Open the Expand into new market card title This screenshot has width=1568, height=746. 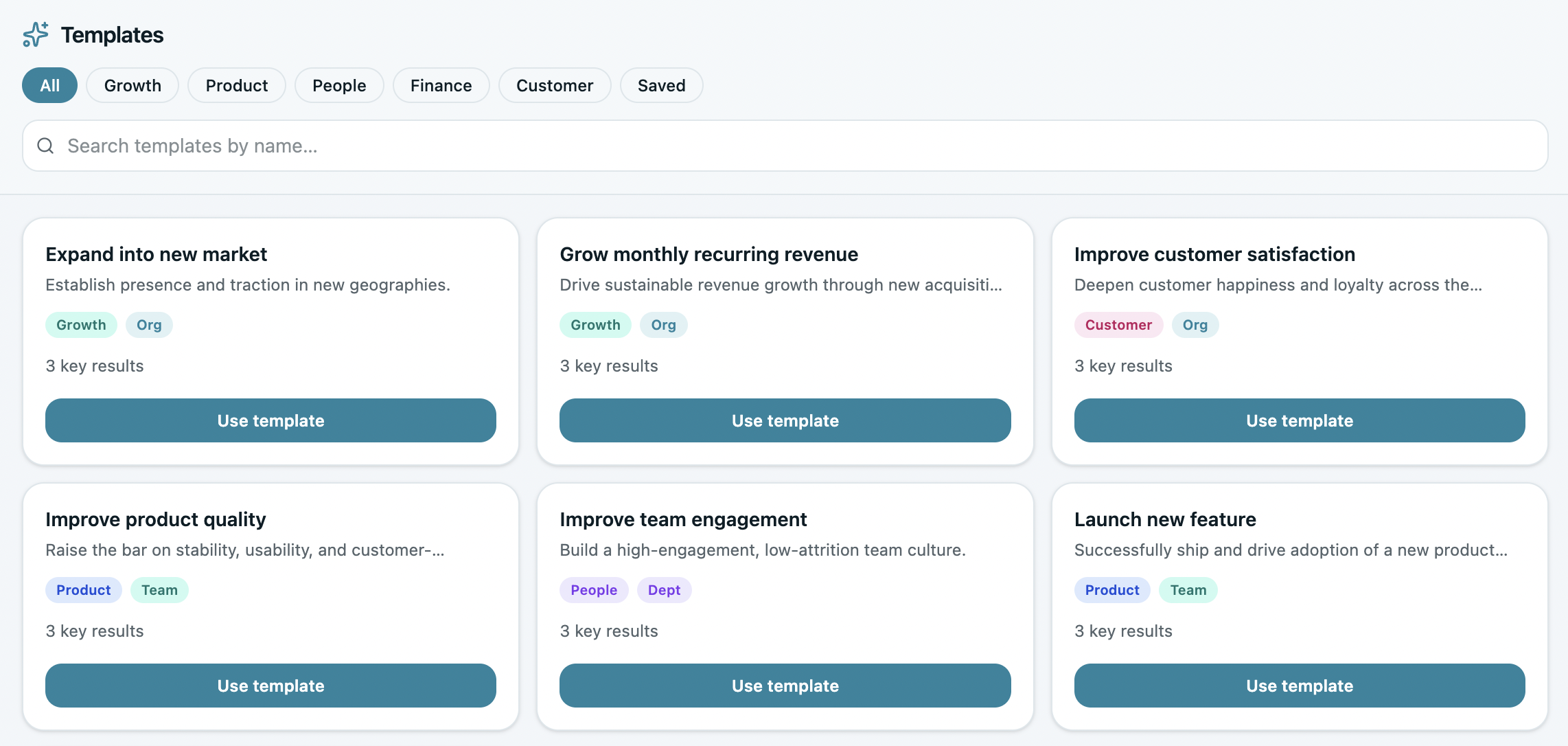[156, 254]
